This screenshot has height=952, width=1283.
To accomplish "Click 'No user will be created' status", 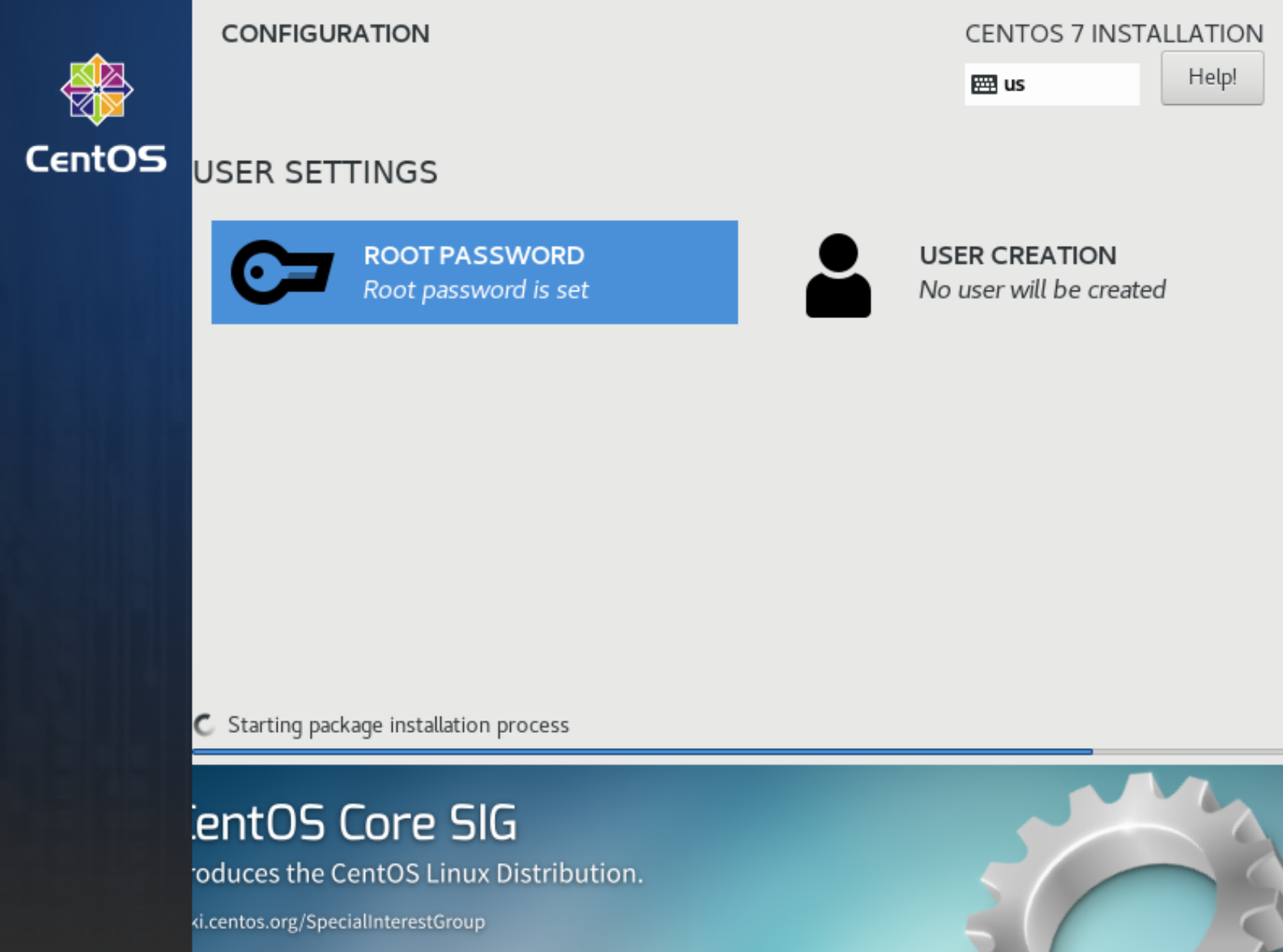I will point(1041,291).
